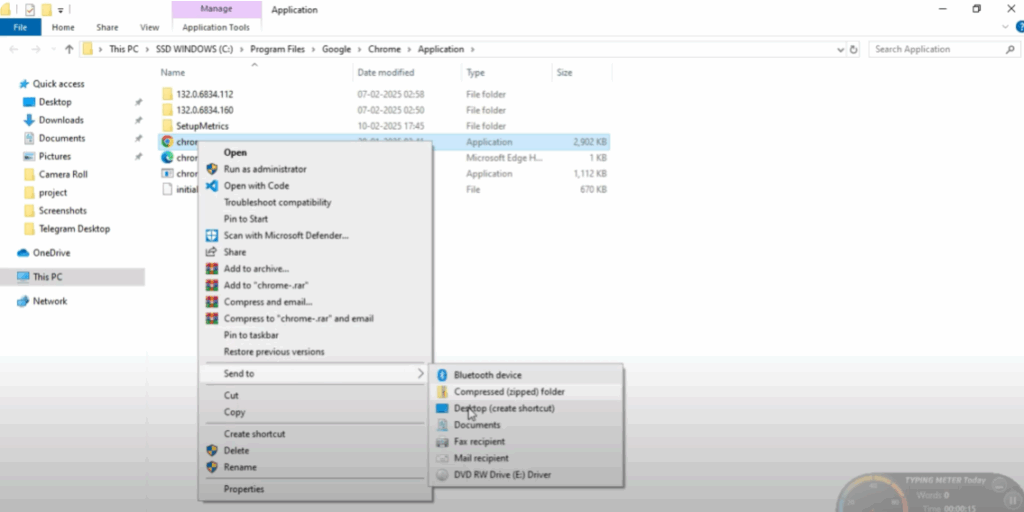Open the File ribbon tab
Viewport: 1024px width, 512px height.
click(20, 27)
